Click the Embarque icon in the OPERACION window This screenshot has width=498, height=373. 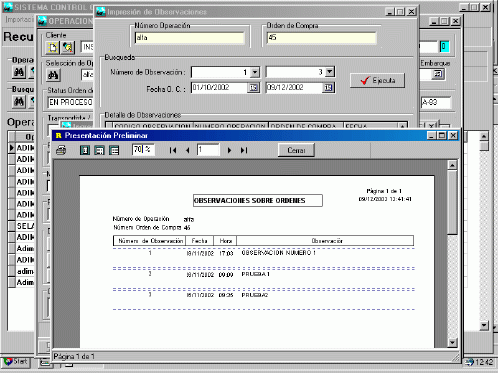tap(438, 74)
